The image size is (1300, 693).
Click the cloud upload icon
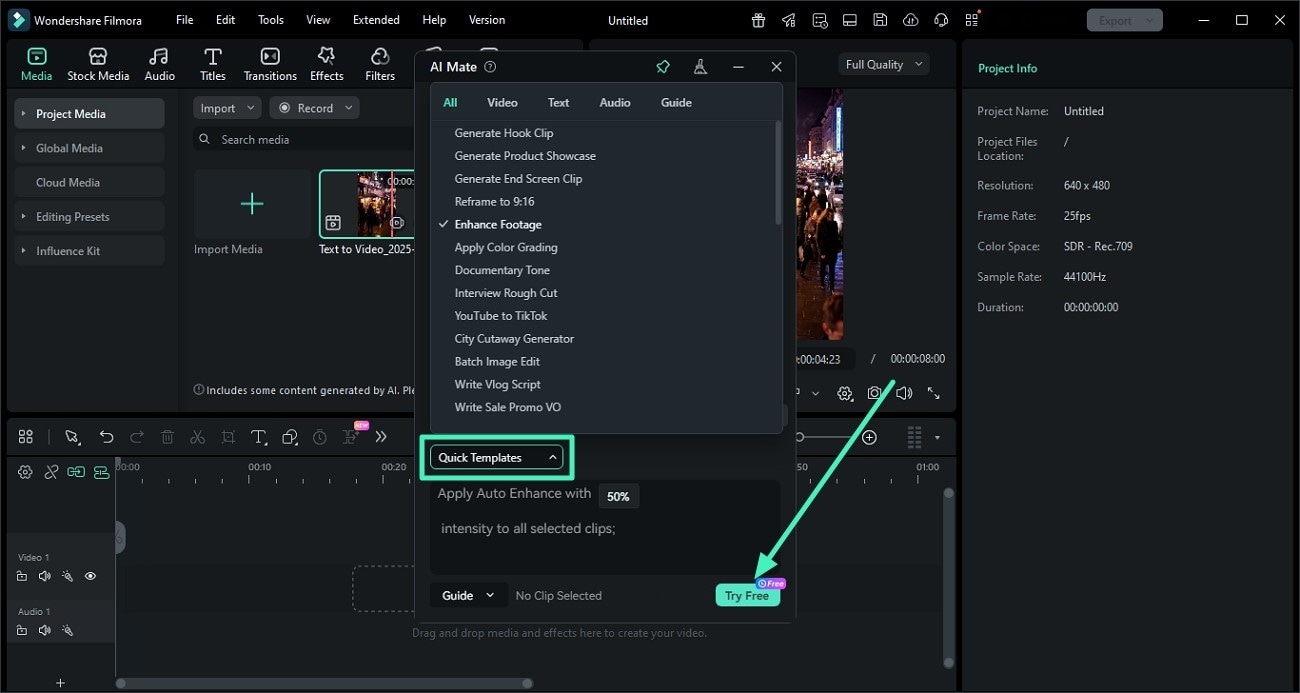pyautogui.click(x=910, y=20)
